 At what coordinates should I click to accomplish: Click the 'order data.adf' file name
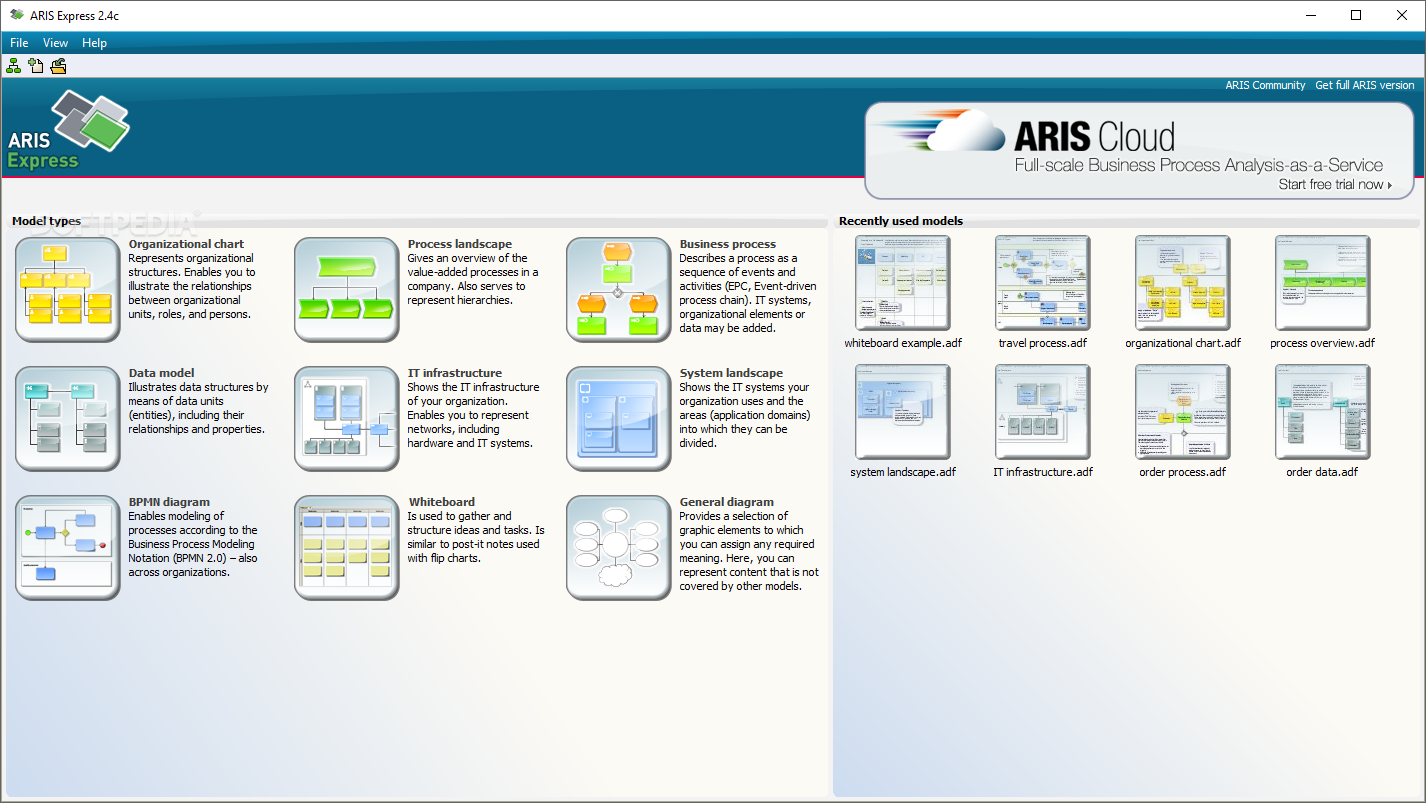pyautogui.click(x=1323, y=472)
